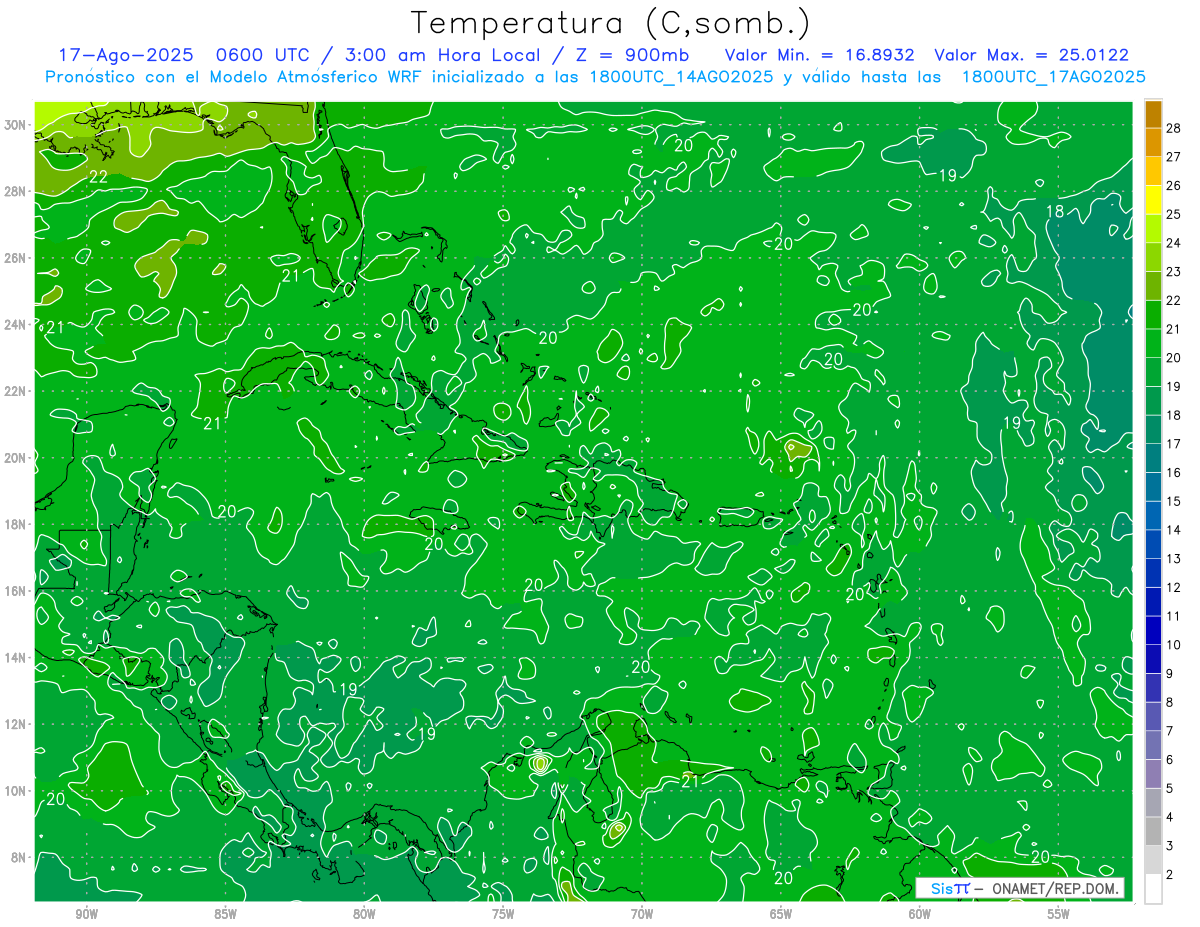Pick the purple legend swatch between 5 and 6
The image size is (1200, 927).
[x=1153, y=774]
